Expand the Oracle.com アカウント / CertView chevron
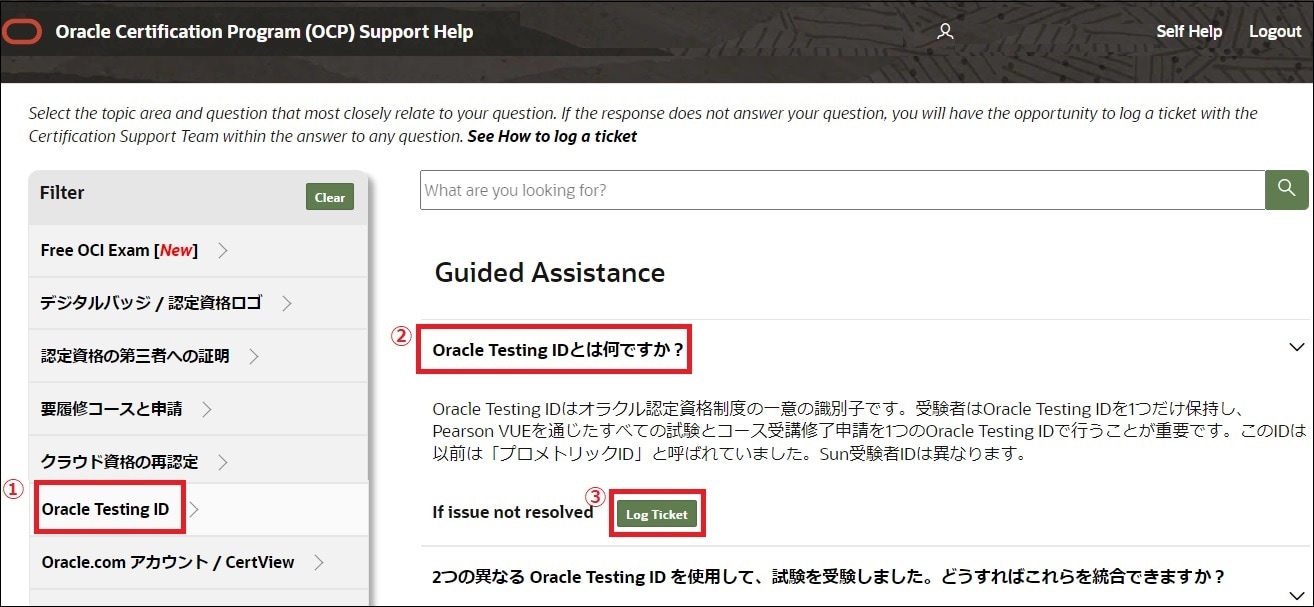The image size is (1314, 607). click(318, 562)
